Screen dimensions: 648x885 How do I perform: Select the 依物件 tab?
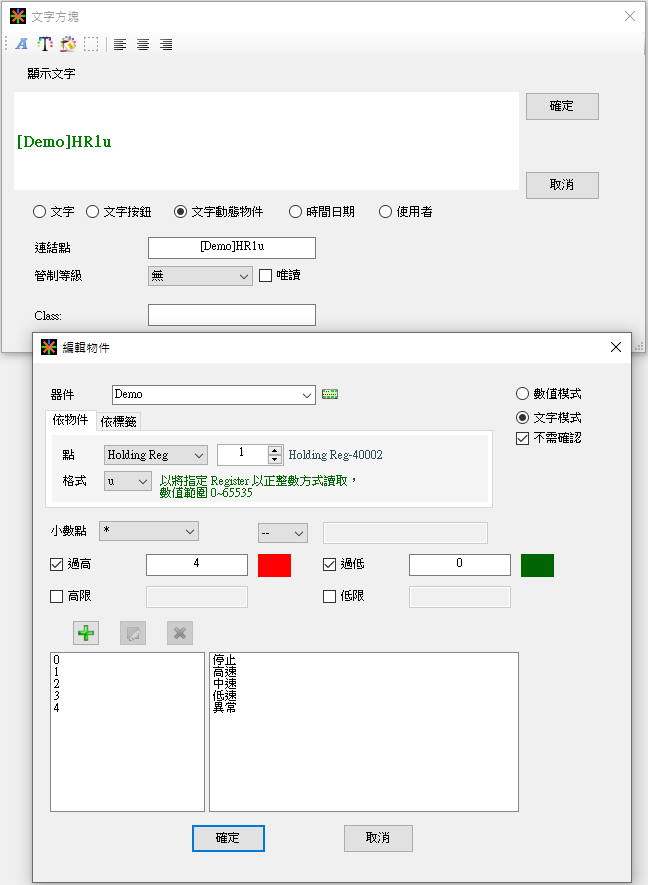tap(70, 421)
